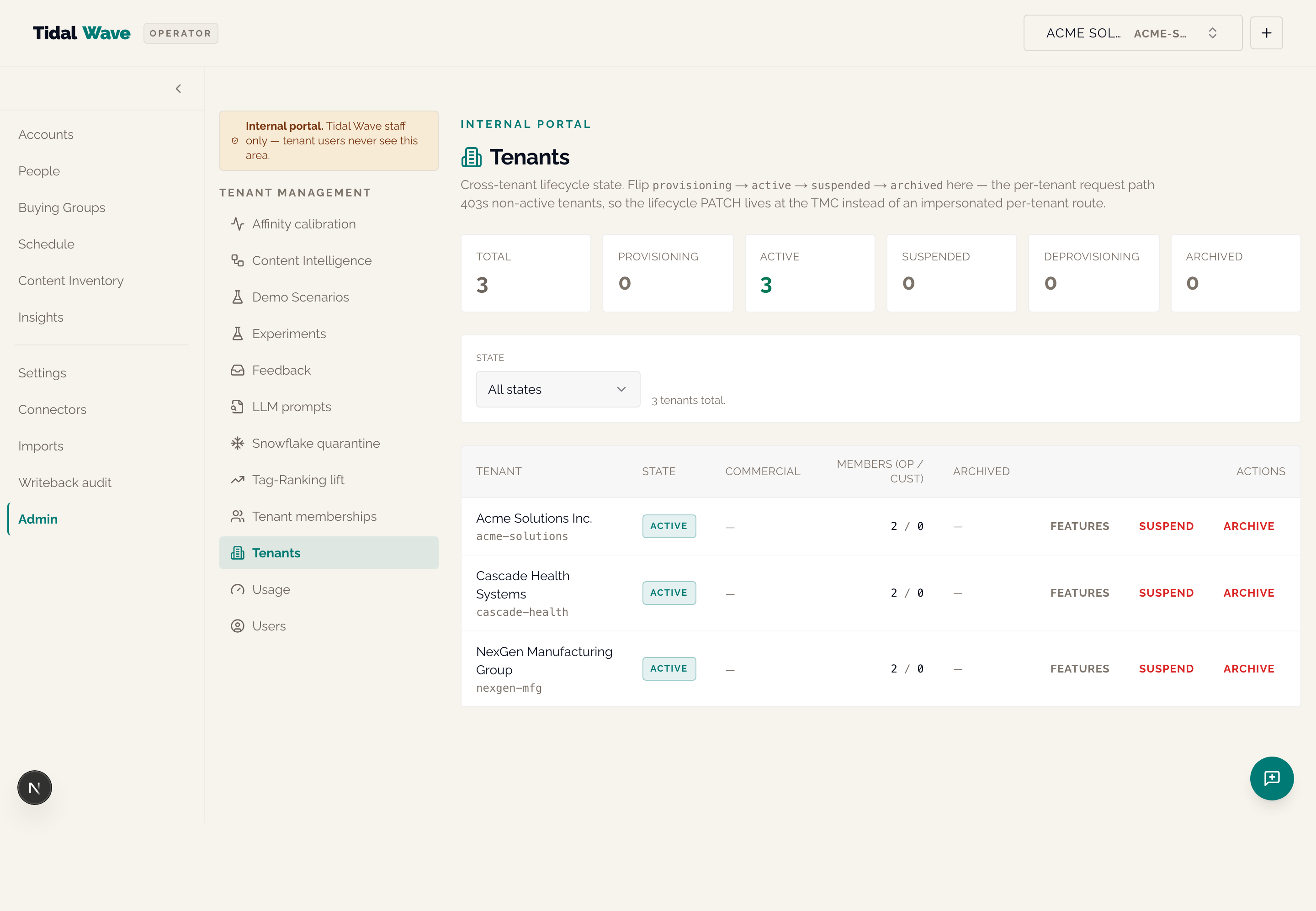Screen dimensions: 1316x911
Task: Collapse the left sidebar with chevron arrow
Action: pos(178,89)
